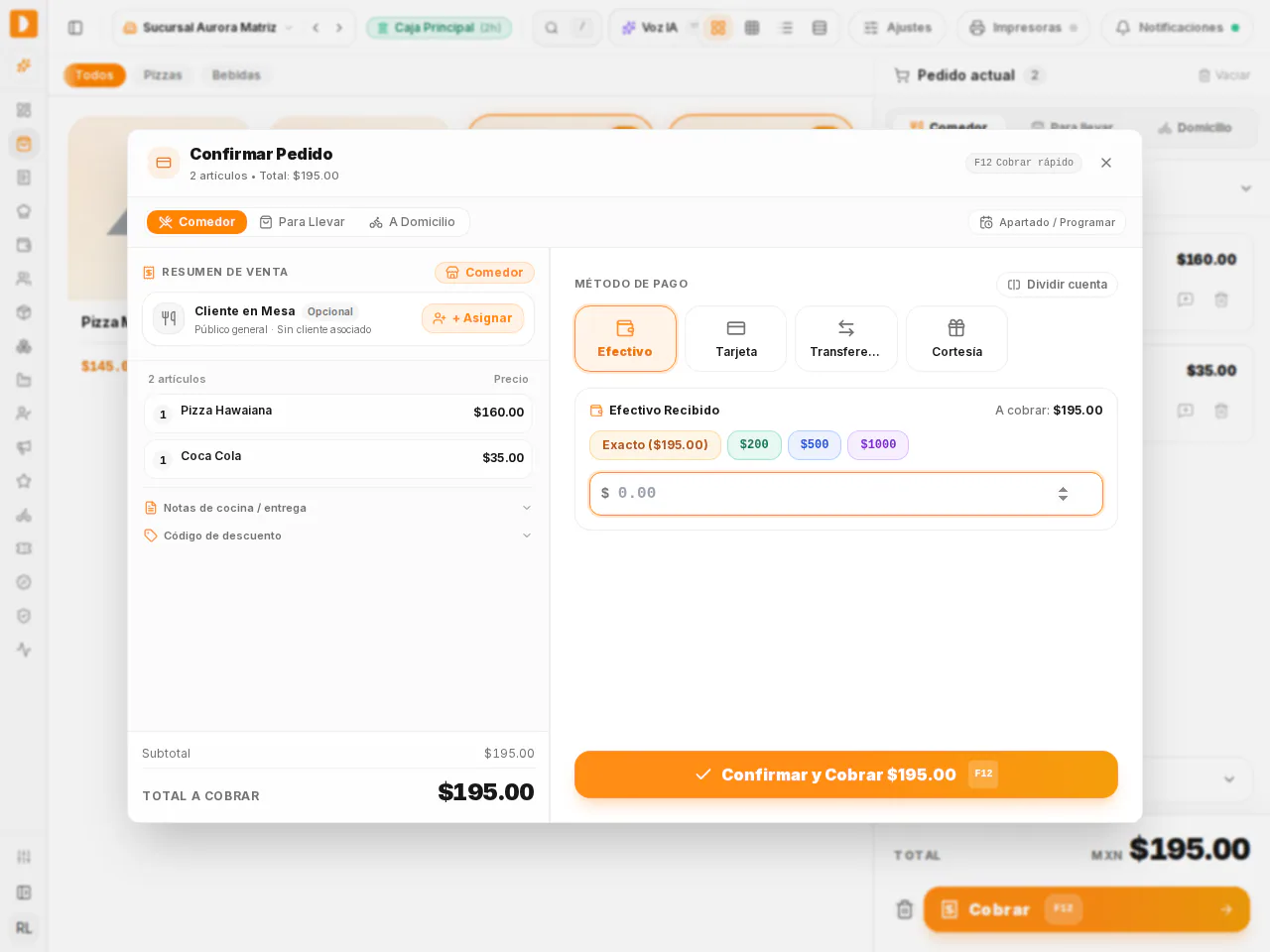Collapse the sidebar with the panel icon
This screenshot has width=1270, height=952.
pyautogui.click(x=75, y=28)
